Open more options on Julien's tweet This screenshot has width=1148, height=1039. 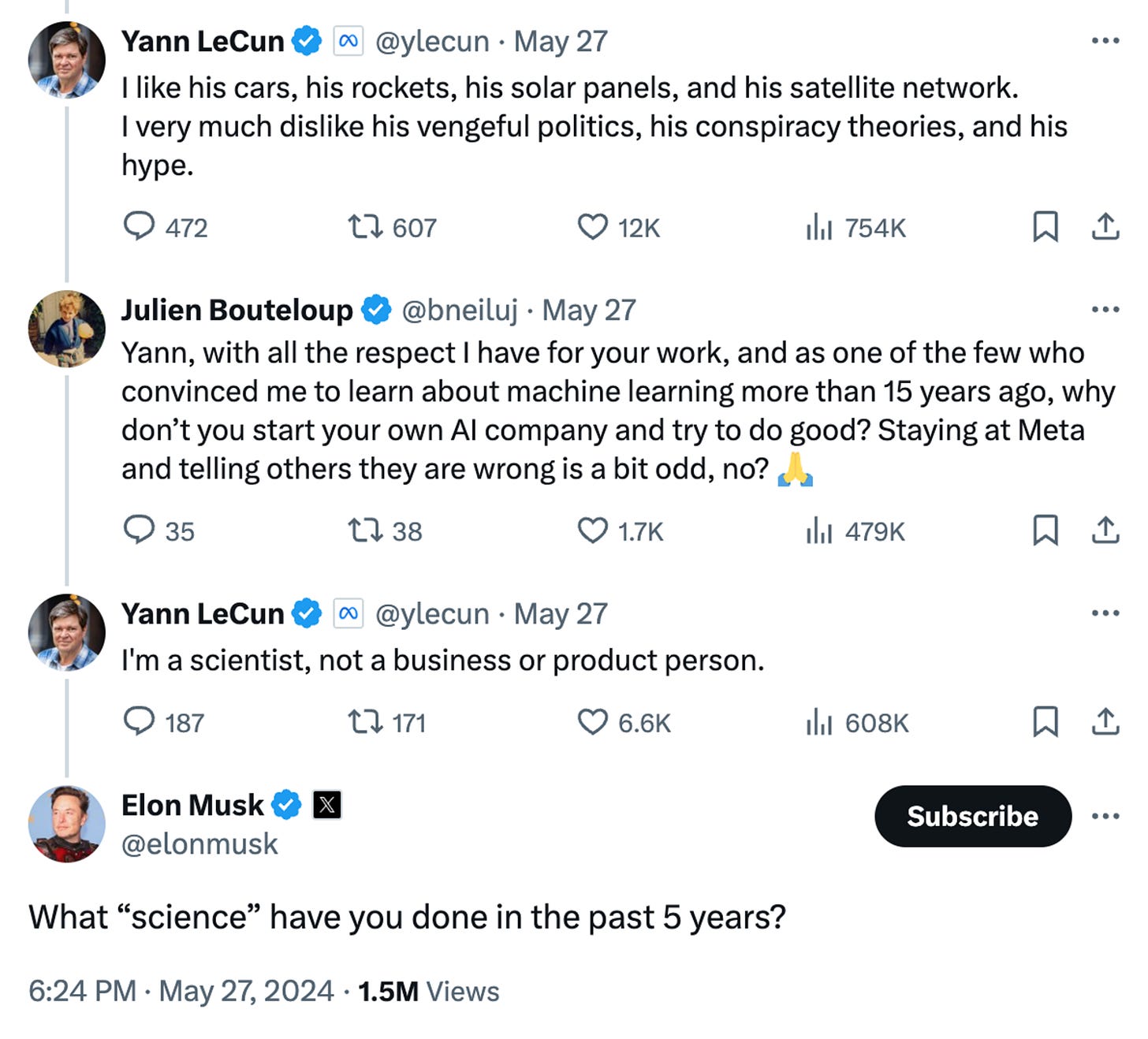(x=1105, y=310)
